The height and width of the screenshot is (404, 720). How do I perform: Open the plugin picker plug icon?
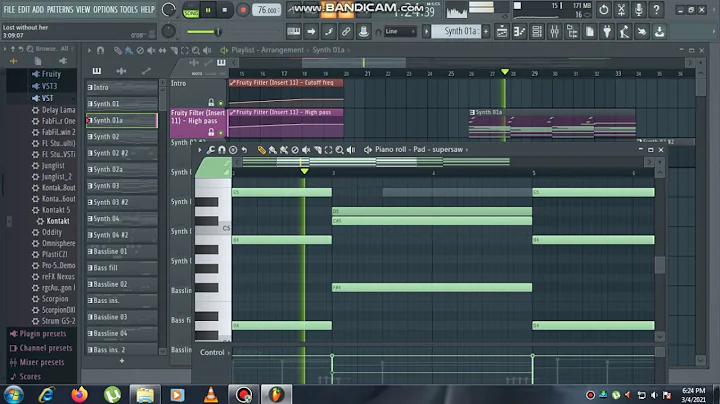(x=607, y=32)
